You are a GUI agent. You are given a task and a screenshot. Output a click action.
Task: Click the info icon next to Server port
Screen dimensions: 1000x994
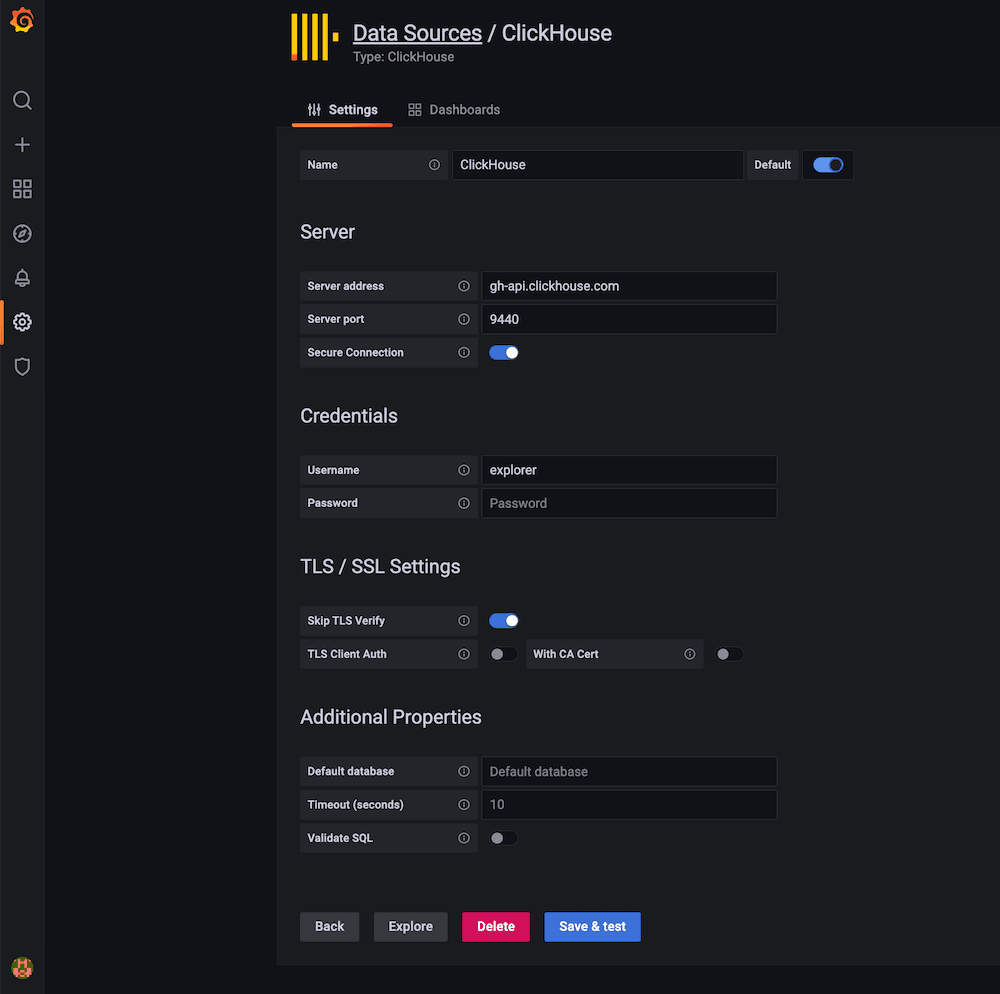(x=464, y=319)
